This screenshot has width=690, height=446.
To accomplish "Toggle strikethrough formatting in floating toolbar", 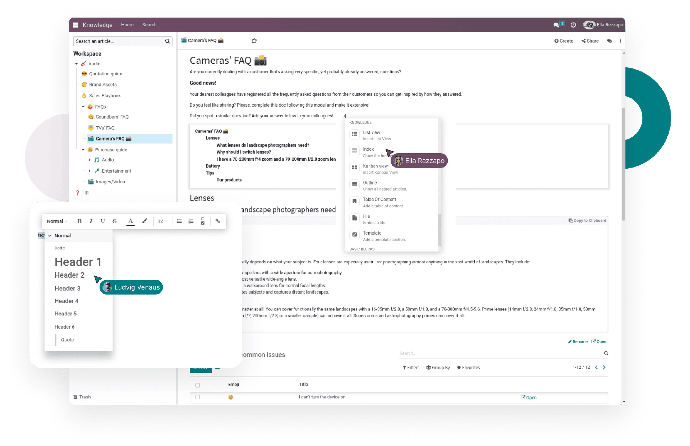I will (x=114, y=221).
